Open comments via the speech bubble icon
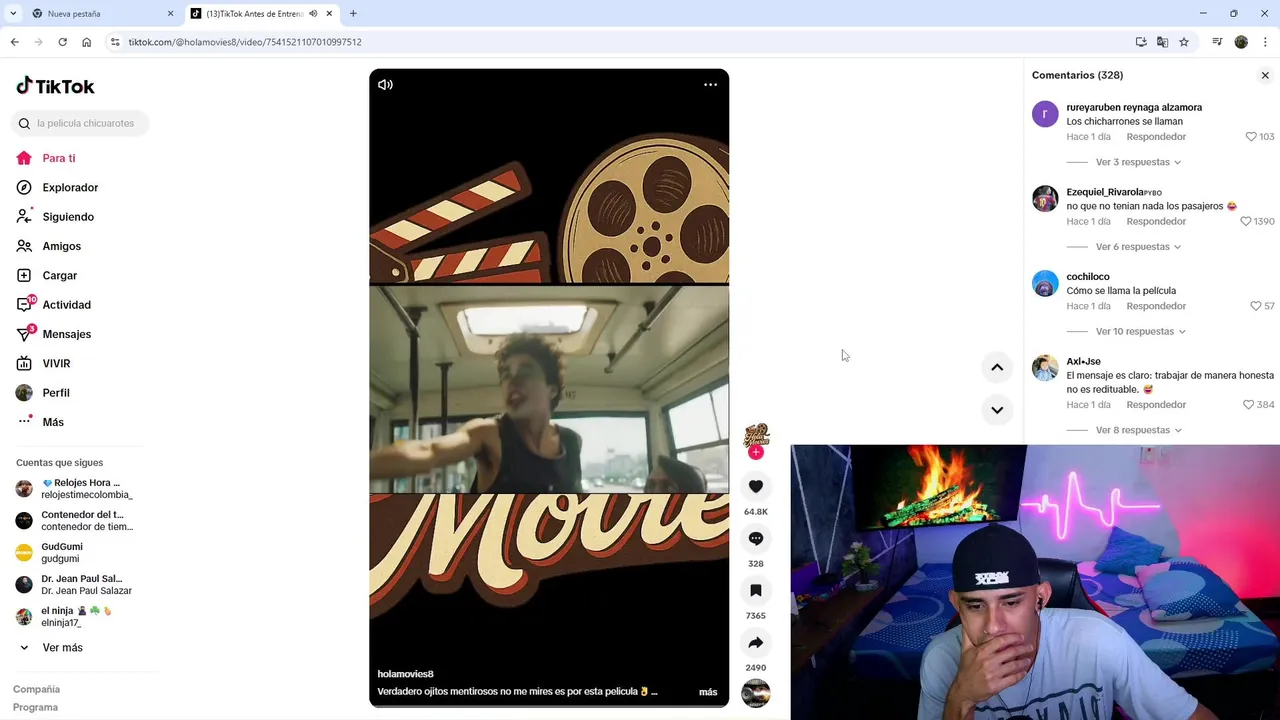This screenshot has width=1280, height=720. pos(756,538)
